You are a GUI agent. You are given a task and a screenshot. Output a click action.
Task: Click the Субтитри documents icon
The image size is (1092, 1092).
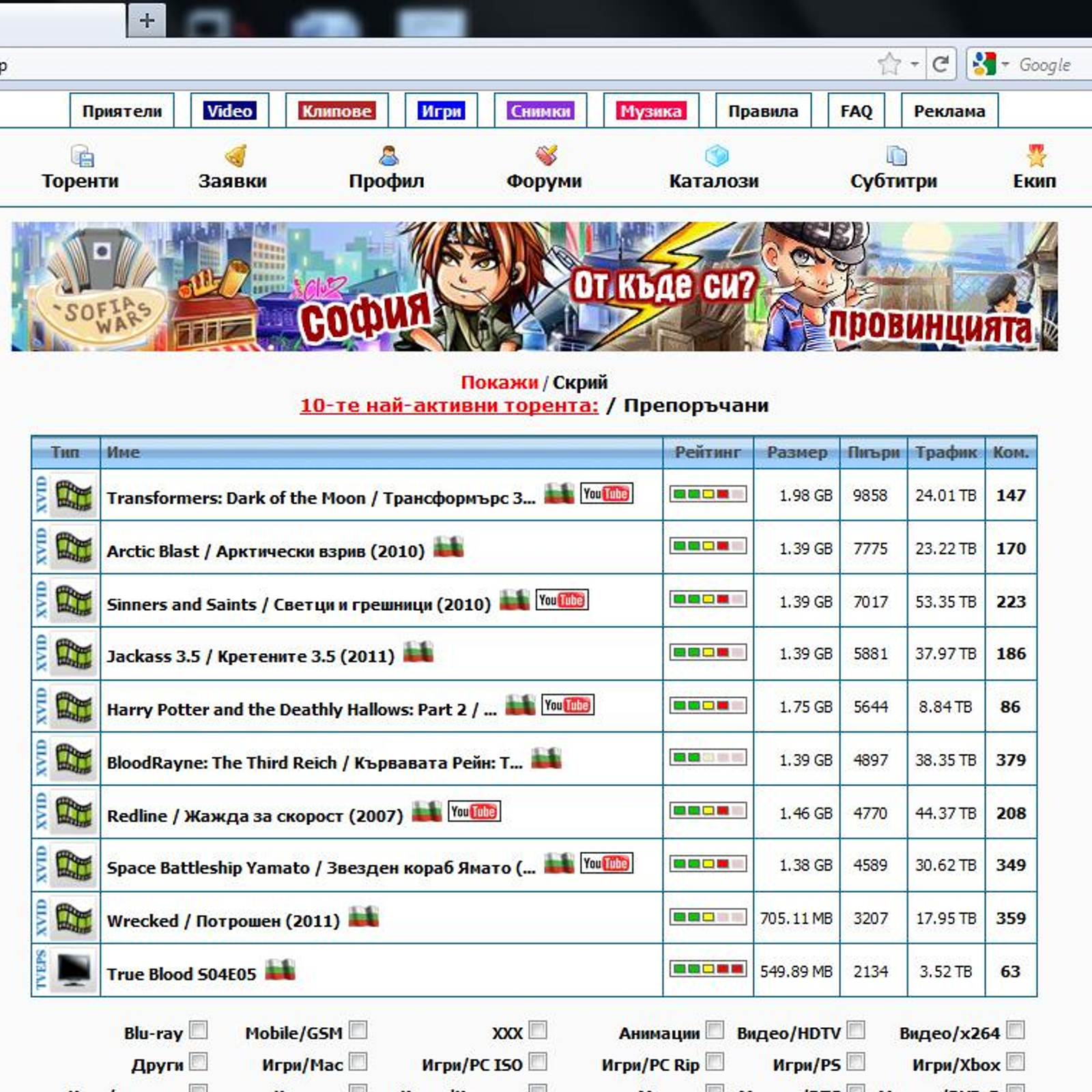896,156
